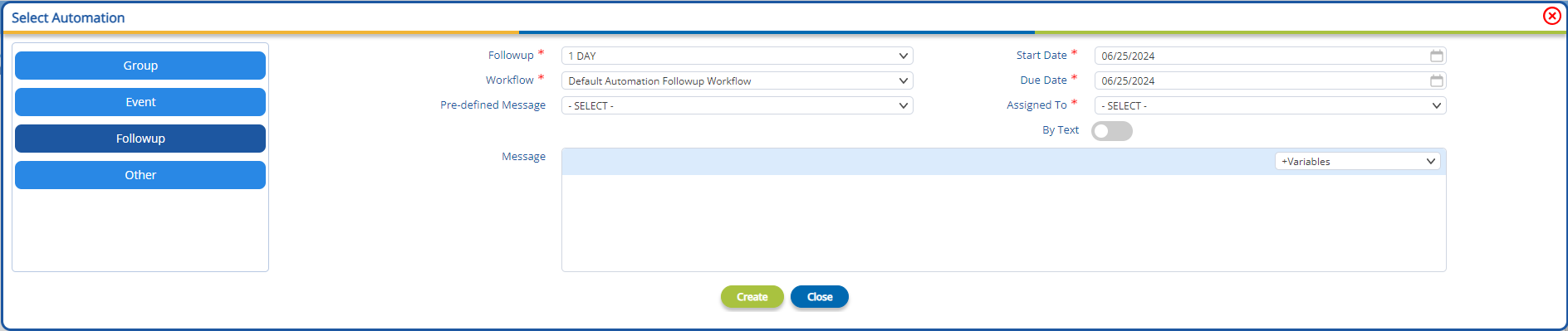Open the Assigned To dropdown
Viewport: 1568px width, 331px height.
1270,105
